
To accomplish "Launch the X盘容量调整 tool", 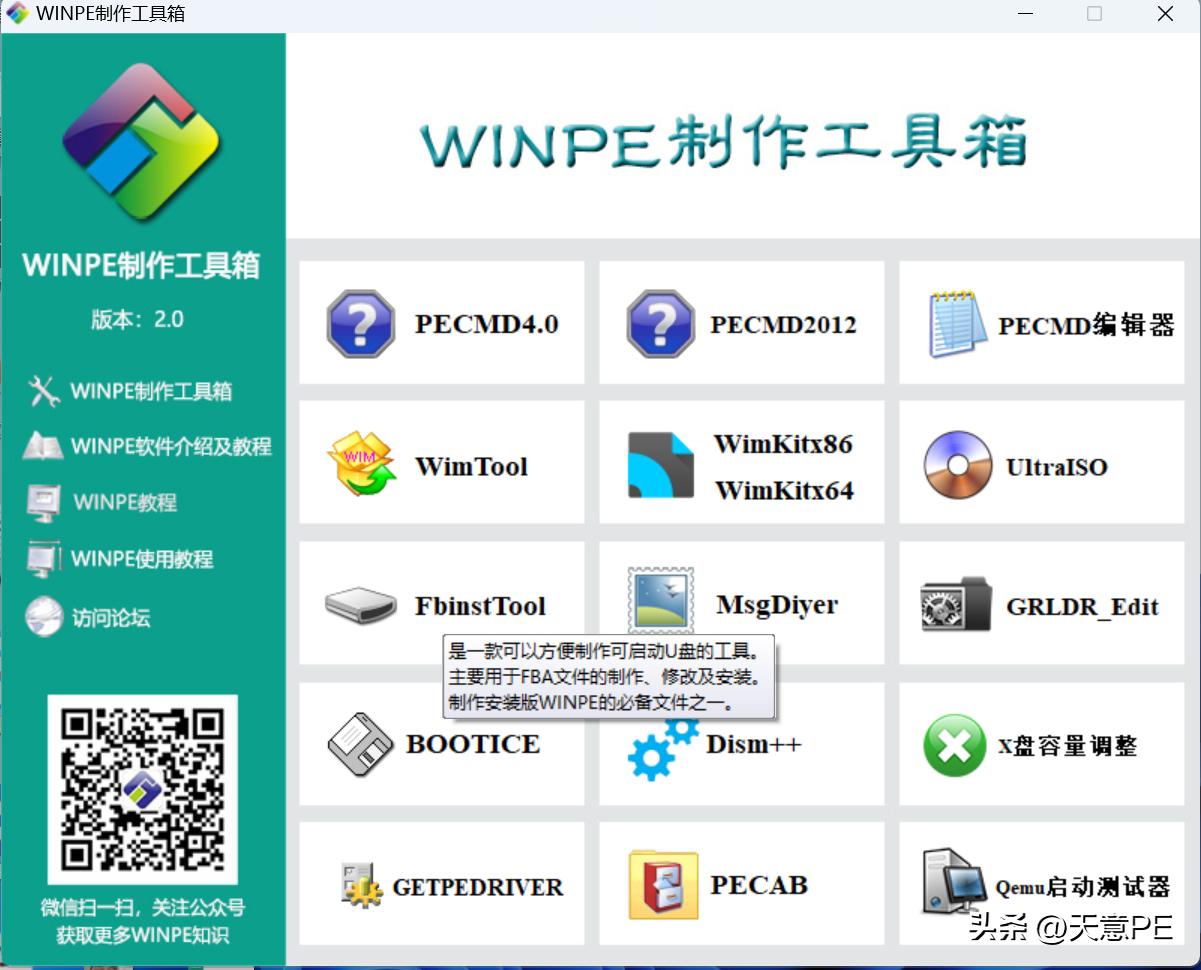I will (1040, 744).
